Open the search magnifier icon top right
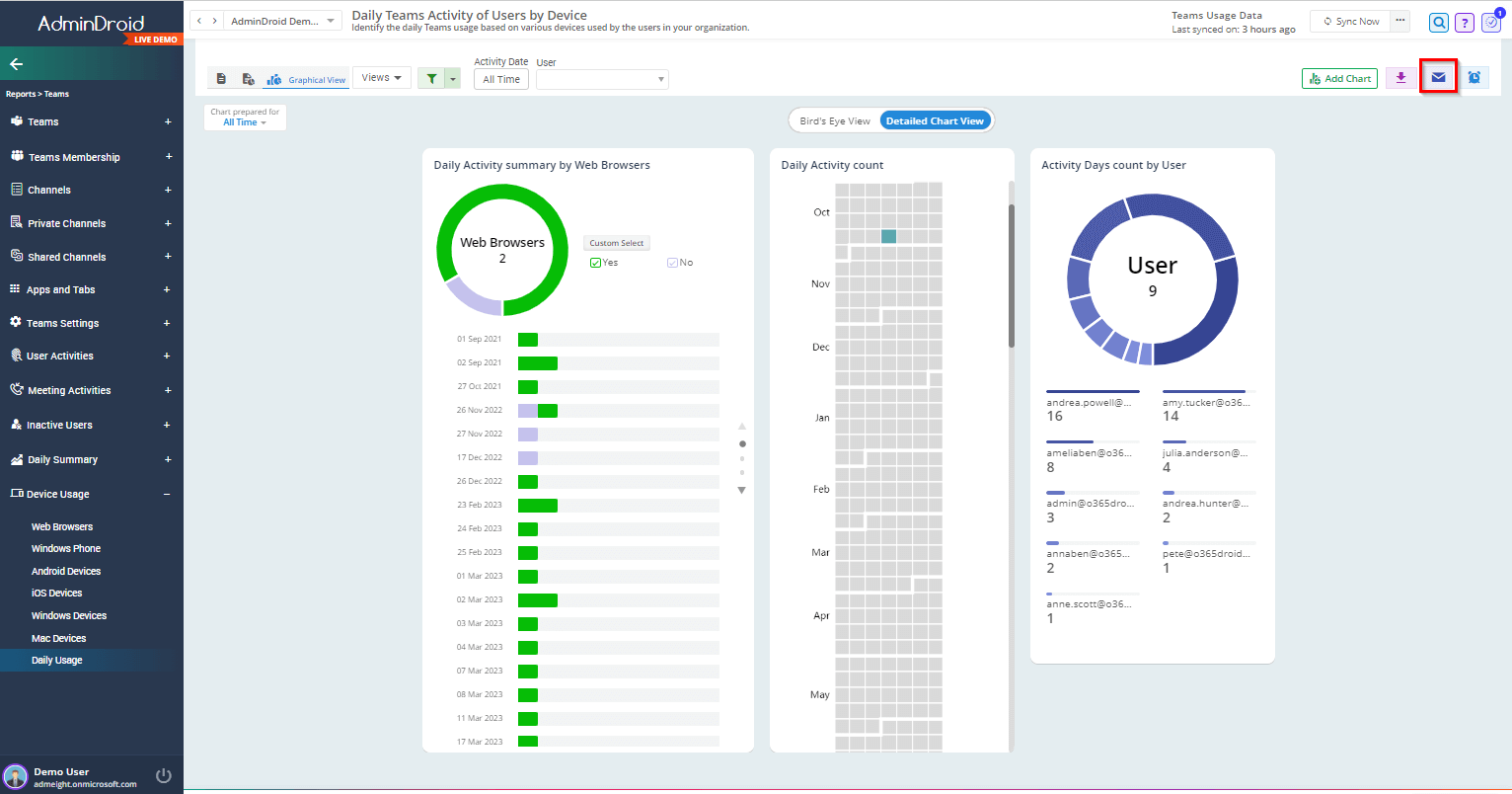The height and width of the screenshot is (794, 1512). 1439,22
